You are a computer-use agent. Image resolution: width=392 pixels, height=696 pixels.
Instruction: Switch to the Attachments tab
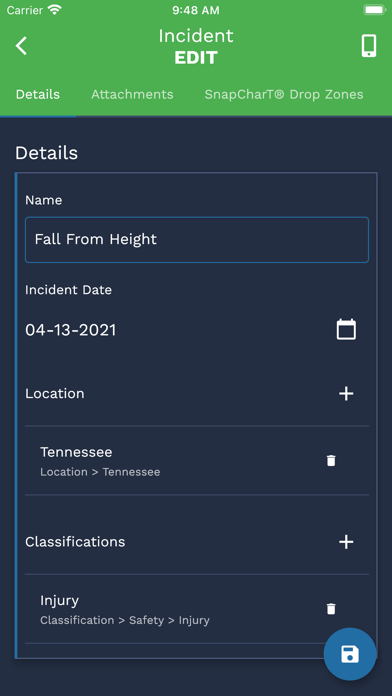132,95
